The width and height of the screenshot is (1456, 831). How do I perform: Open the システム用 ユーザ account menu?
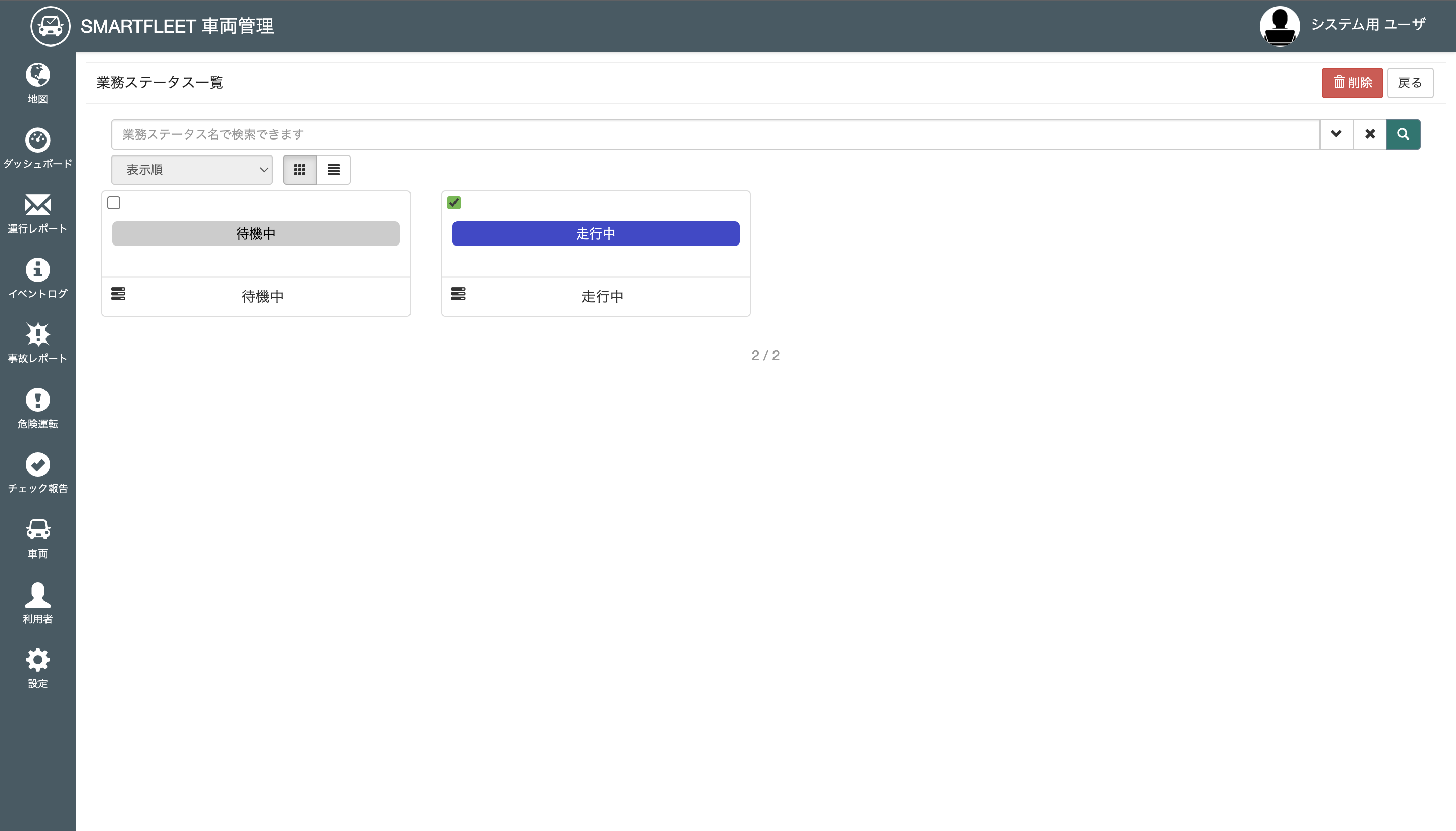pyautogui.click(x=1342, y=25)
